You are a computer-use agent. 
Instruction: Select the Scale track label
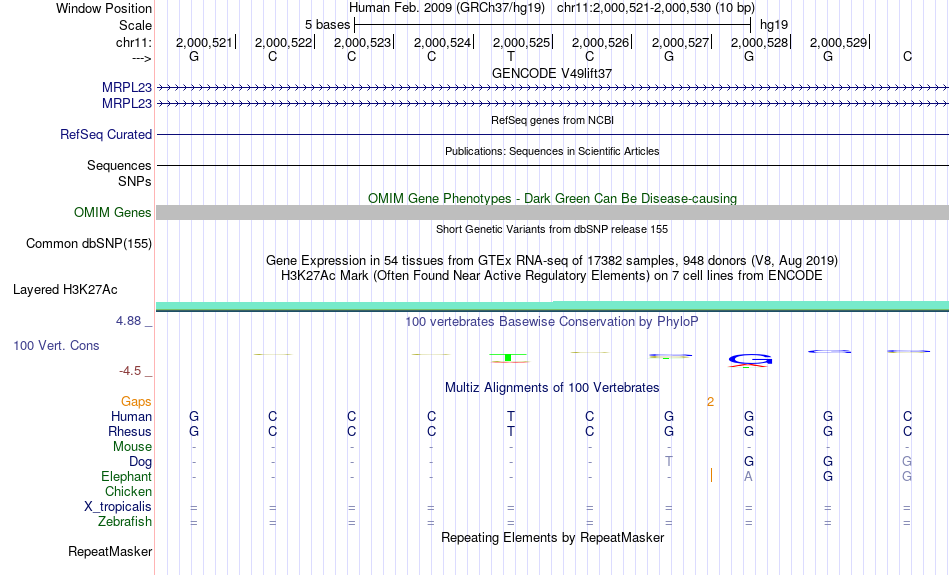[135, 25]
